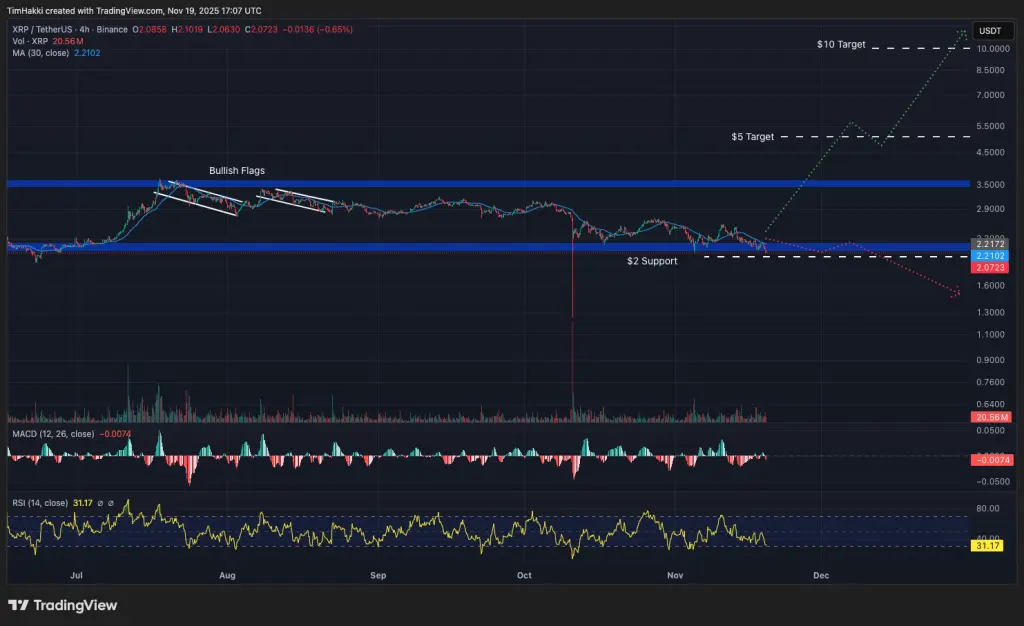The height and width of the screenshot is (626, 1024).
Task: Toggle the USDT currency button on the price scale
Action: pos(992,31)
